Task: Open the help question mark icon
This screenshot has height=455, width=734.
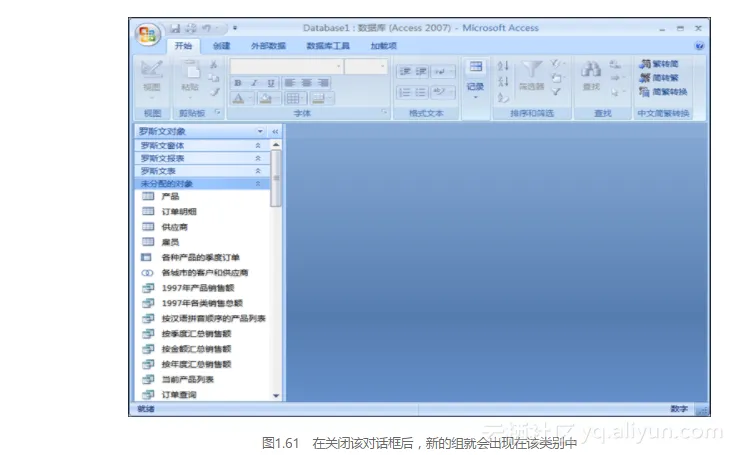Action: point(699,46)
